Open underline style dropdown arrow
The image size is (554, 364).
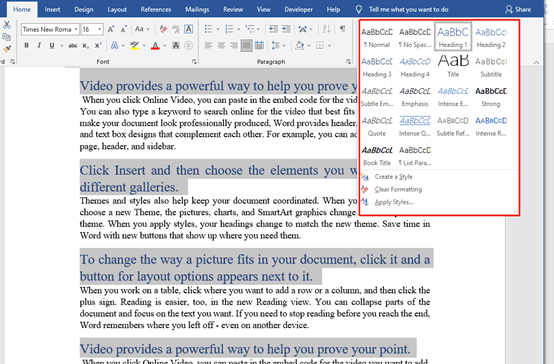pos(61,46)
